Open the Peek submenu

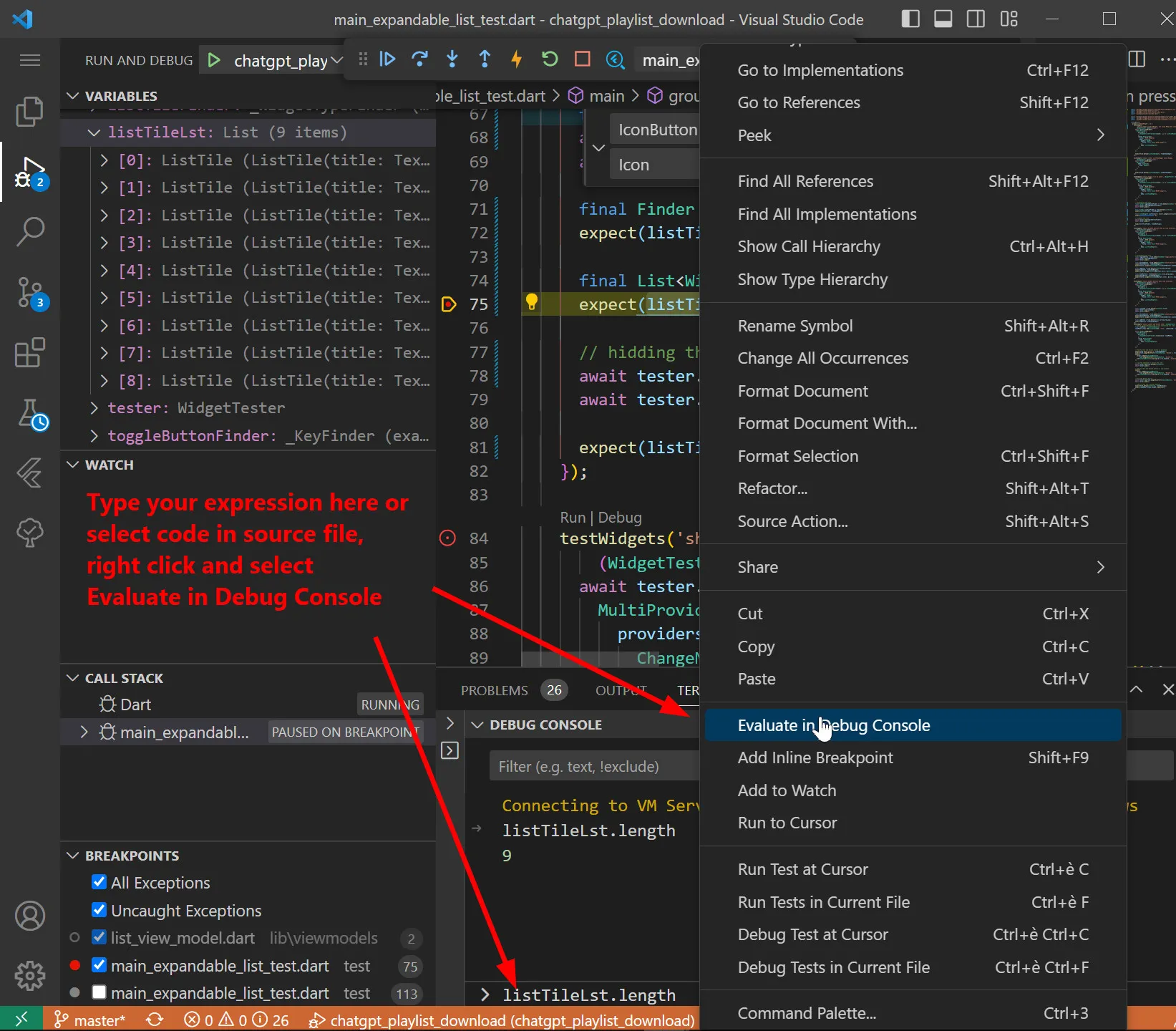913,135
